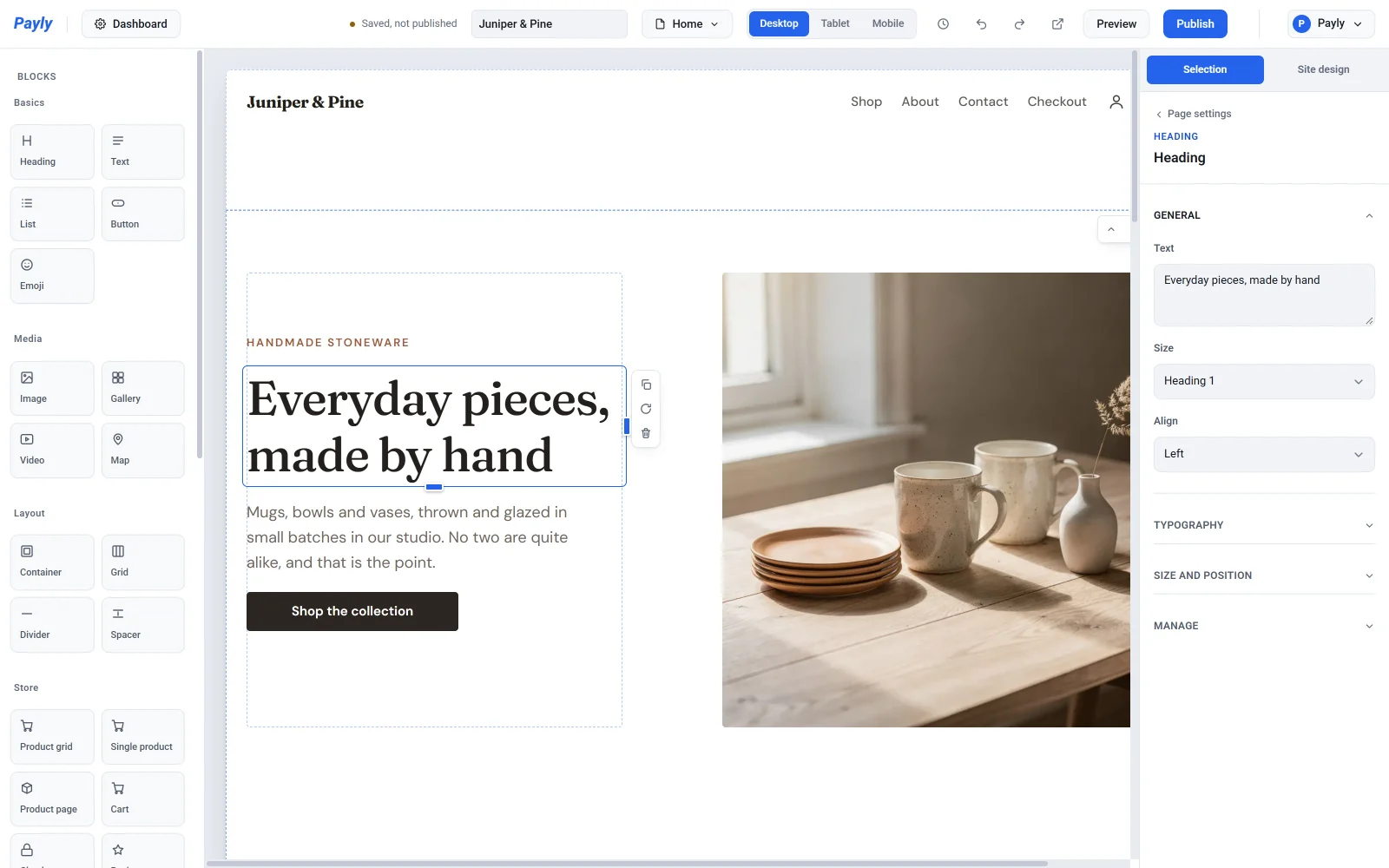Viewport: 1389px width, 868px height.
Task: Go back to Page settings
Action: tap(1194, 114)
